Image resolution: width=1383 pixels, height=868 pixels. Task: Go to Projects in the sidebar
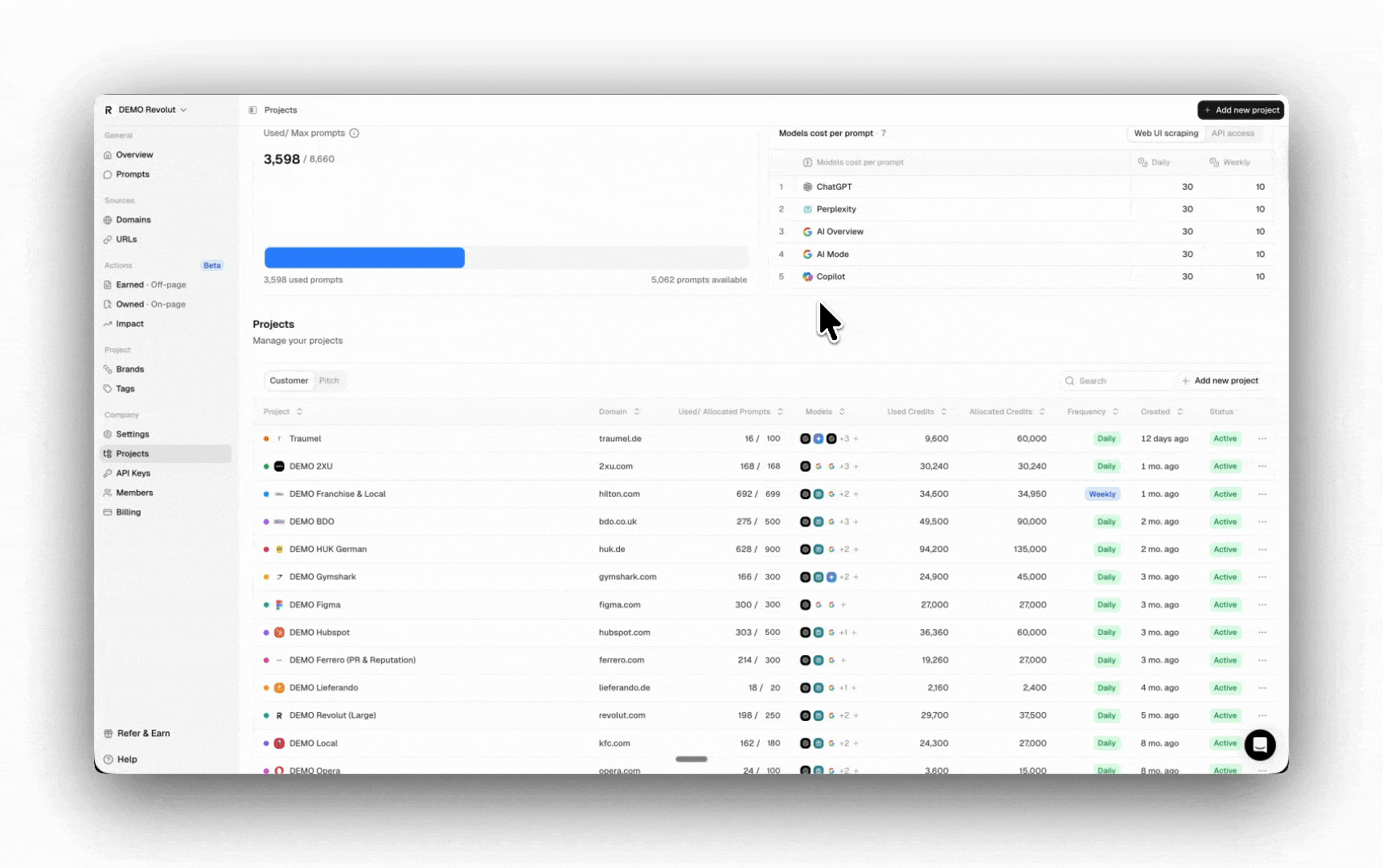coord(166,454)
